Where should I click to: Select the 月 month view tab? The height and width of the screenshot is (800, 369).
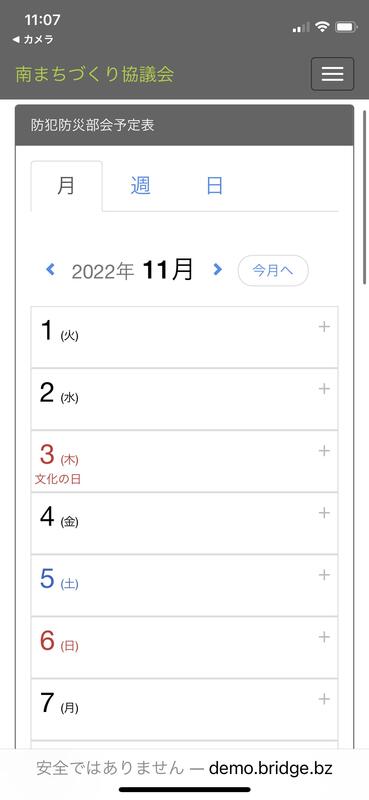[66, 186]
